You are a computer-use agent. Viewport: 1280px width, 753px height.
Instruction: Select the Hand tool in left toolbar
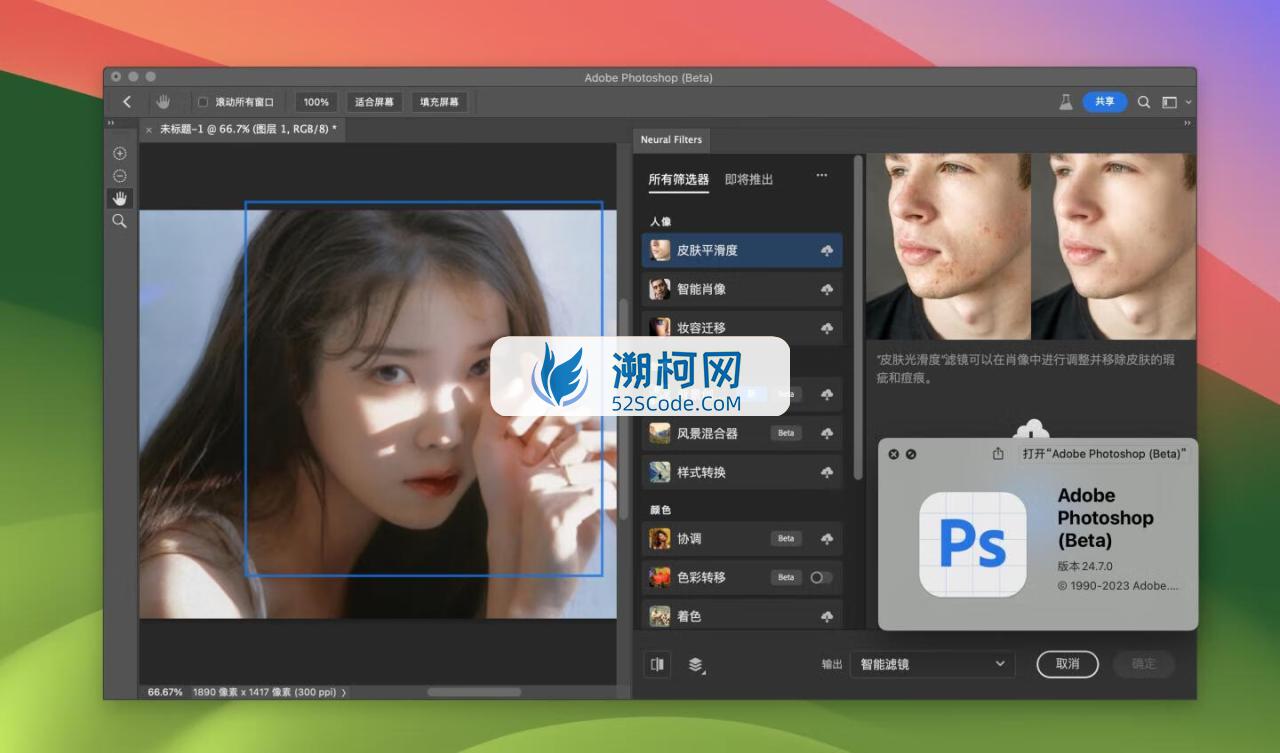[x=120, y=198]
